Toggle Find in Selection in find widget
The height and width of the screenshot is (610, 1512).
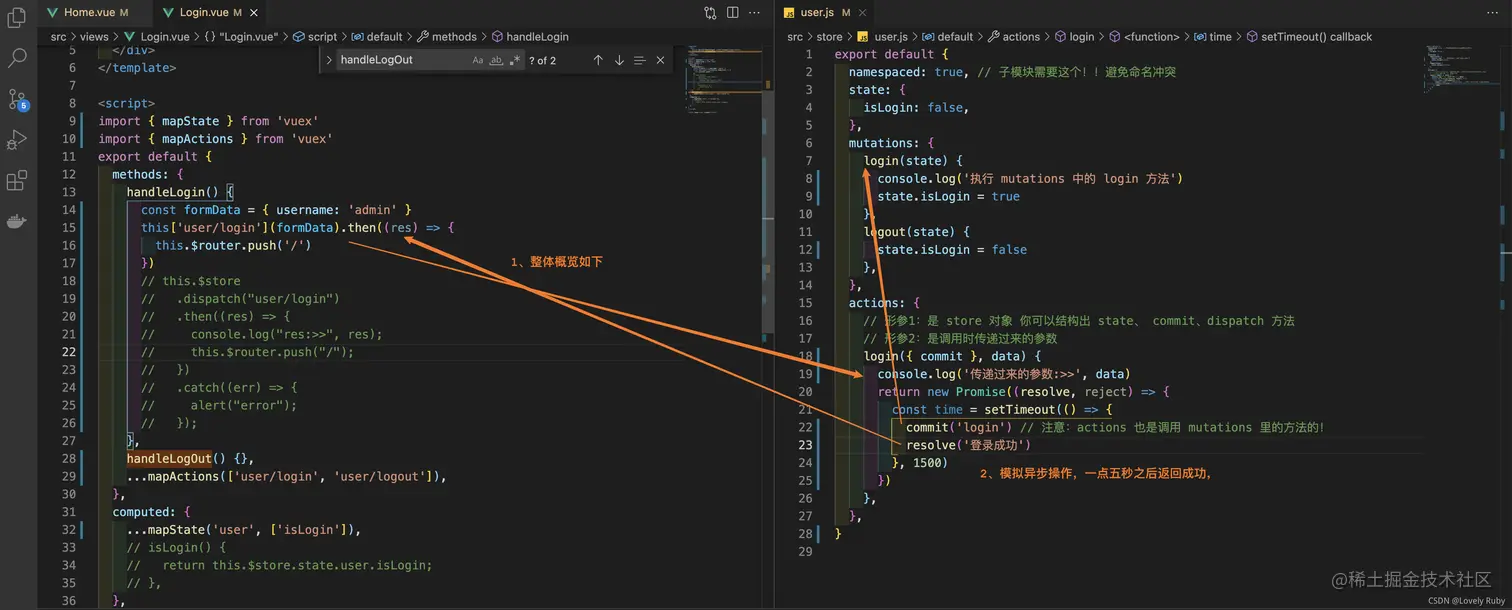pyautogui.click(x=640, y=60)
